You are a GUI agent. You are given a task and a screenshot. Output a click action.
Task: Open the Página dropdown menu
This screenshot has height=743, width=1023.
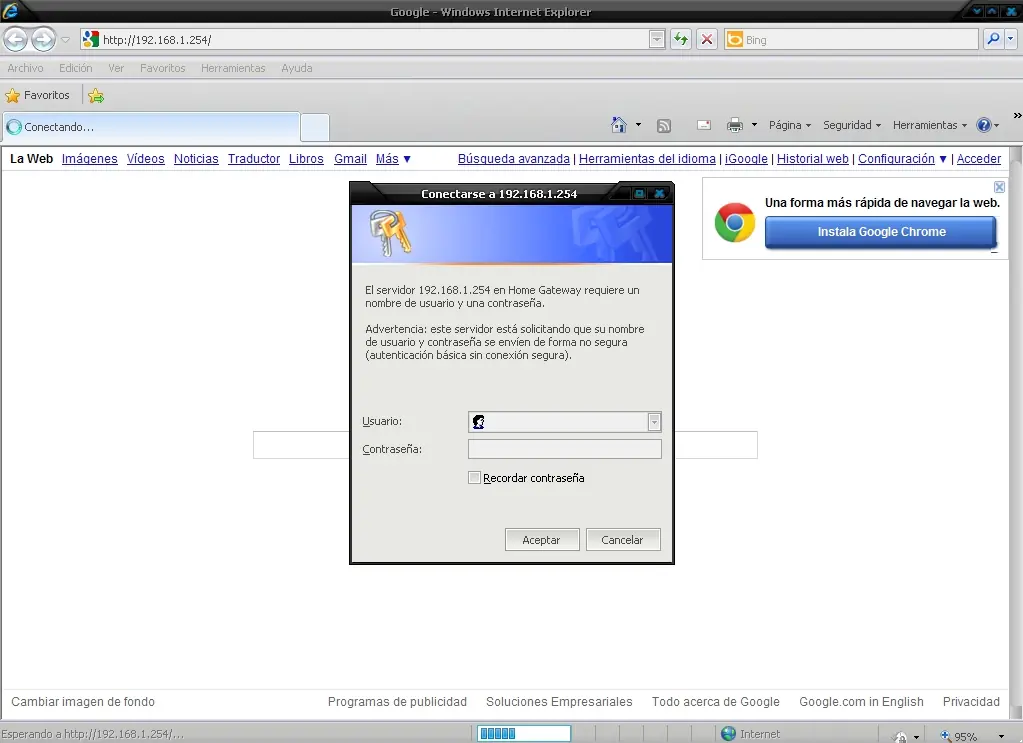(789, 125)
